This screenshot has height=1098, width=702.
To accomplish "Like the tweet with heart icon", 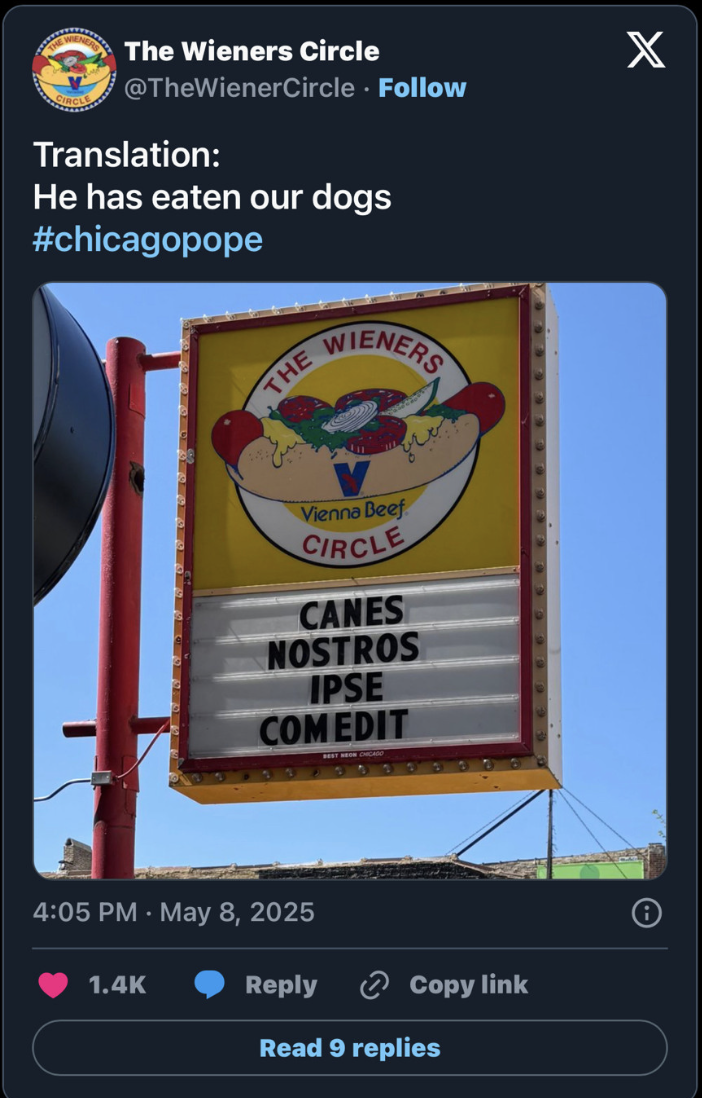I will pos(53,985).
